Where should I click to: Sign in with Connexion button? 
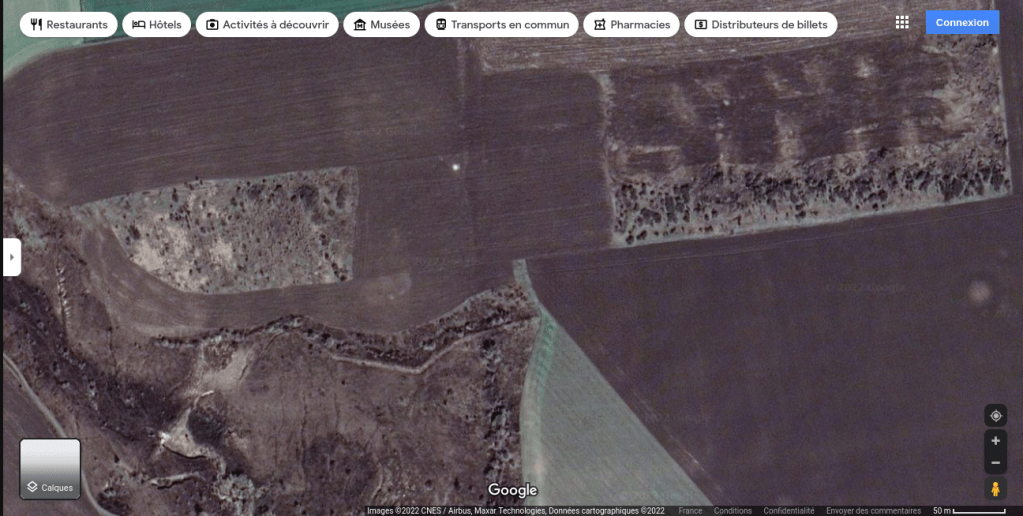962,22
